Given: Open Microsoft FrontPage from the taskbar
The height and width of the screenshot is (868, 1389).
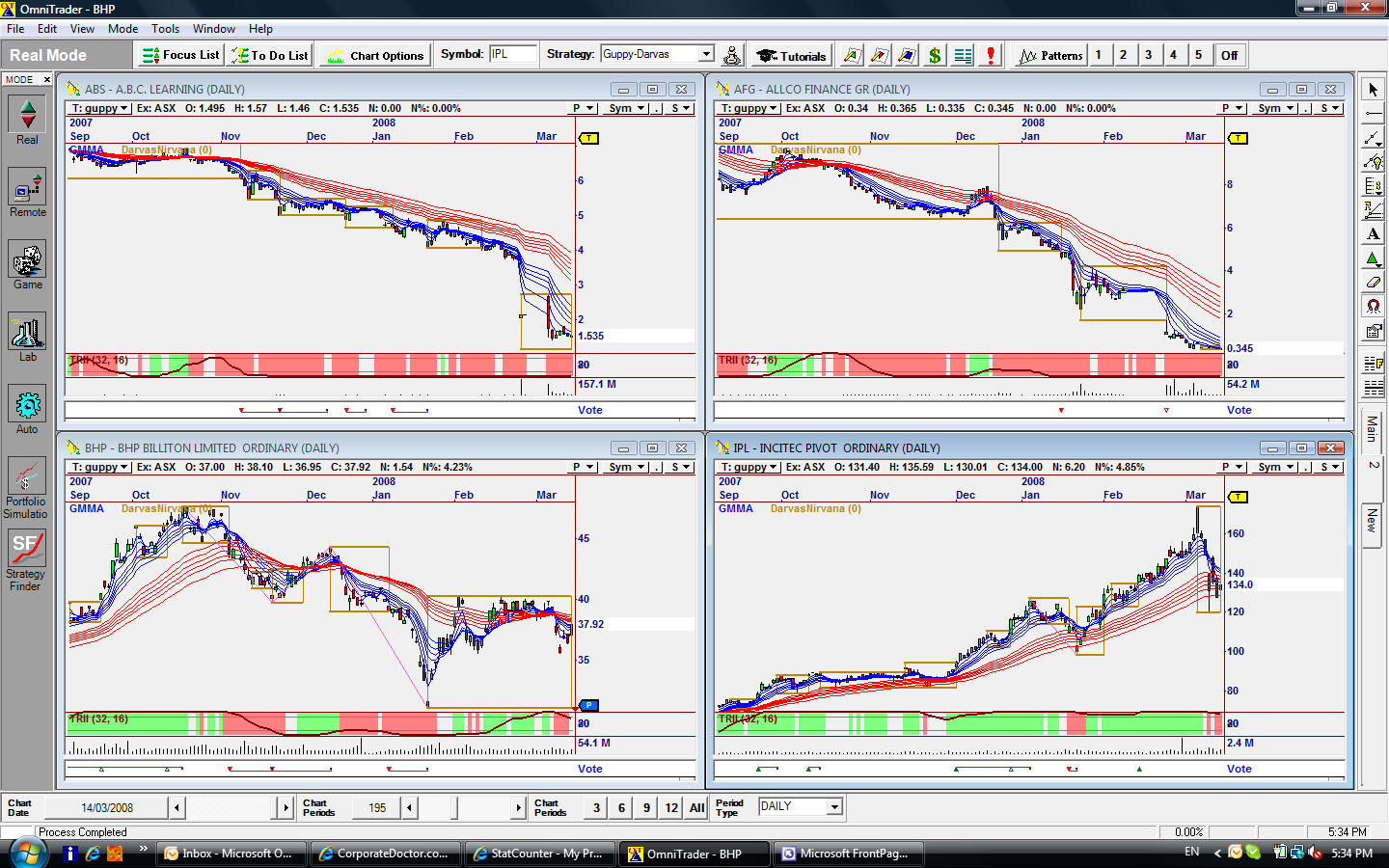Looking at the screenshot, I should pos(851,854).
